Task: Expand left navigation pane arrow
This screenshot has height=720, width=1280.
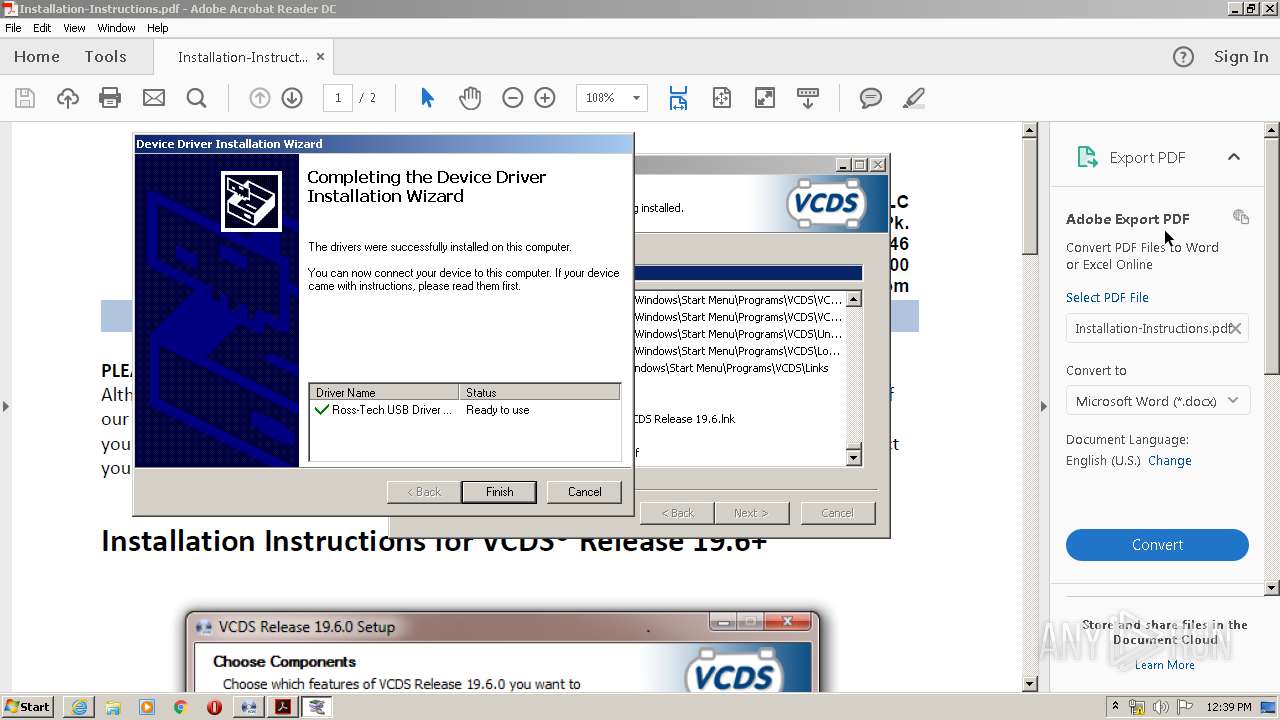Action: tap(6, 406)
